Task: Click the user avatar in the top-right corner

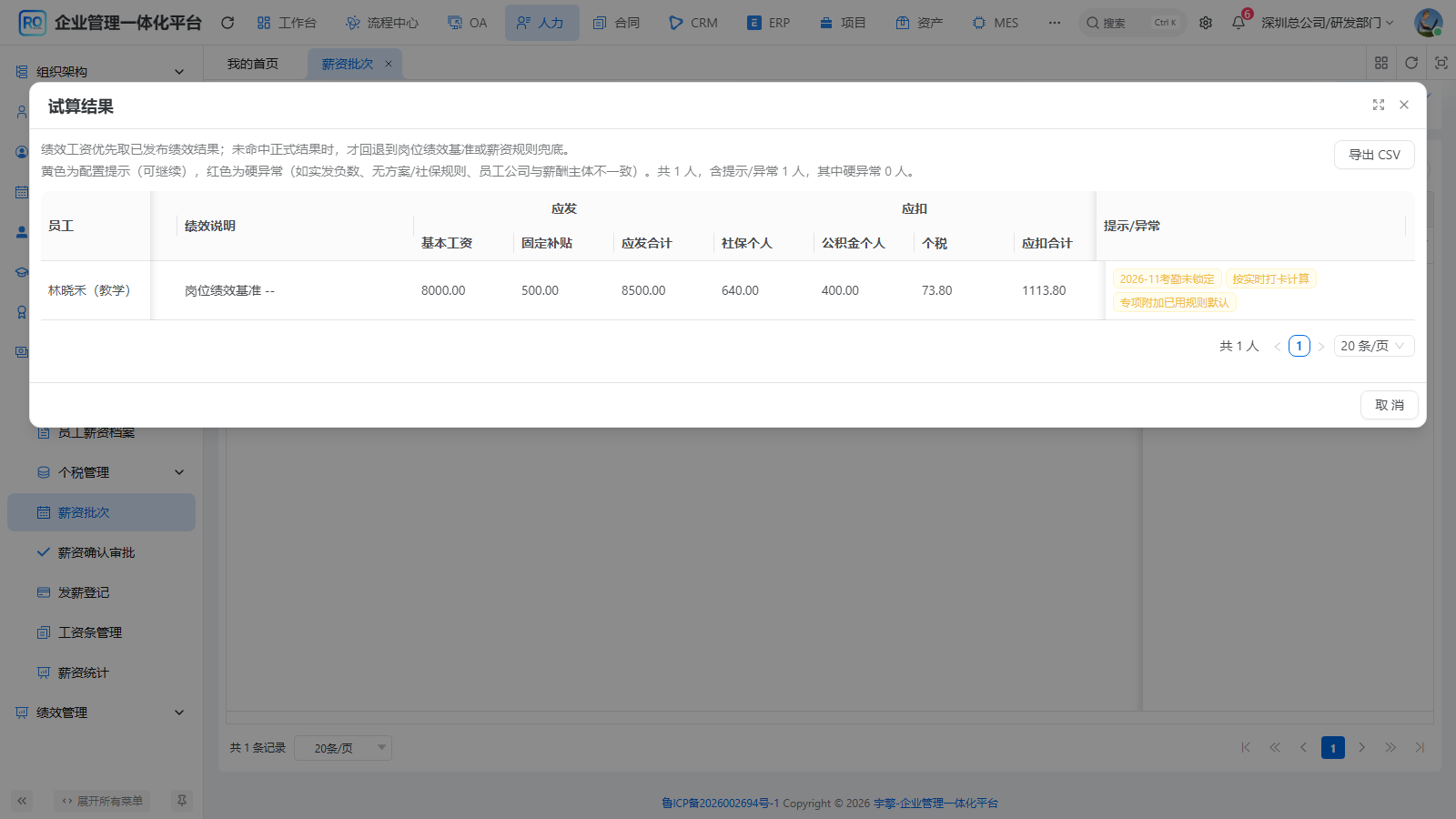Action: [1428, 23]
